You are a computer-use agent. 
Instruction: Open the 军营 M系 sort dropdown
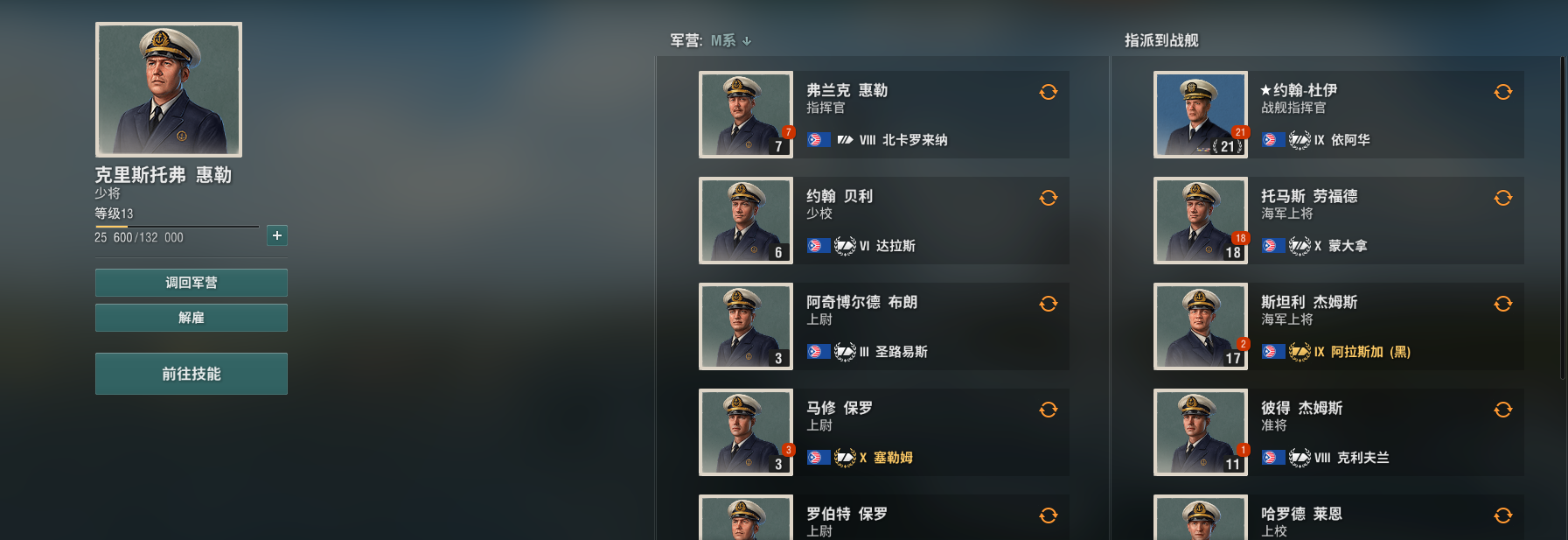coord(731,40)
